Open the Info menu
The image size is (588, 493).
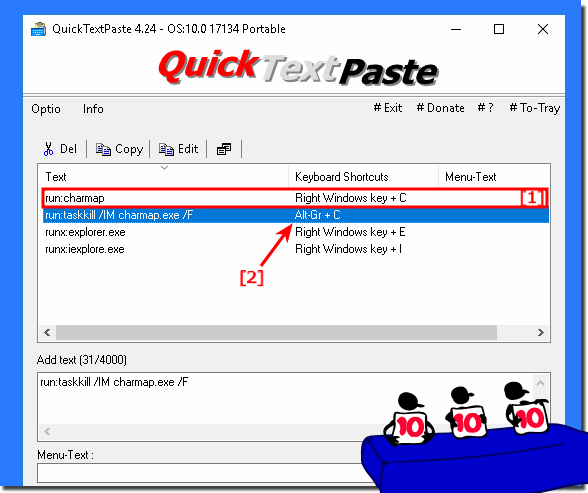[x=93, y=109]
